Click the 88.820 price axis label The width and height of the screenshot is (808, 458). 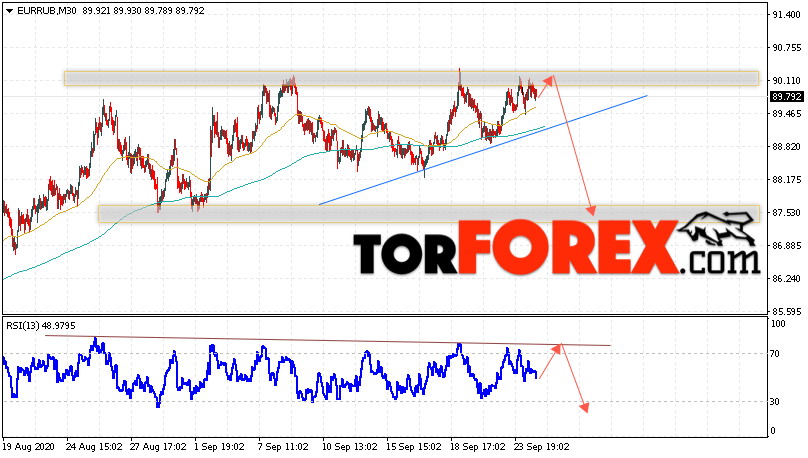(x=786, y=147)
